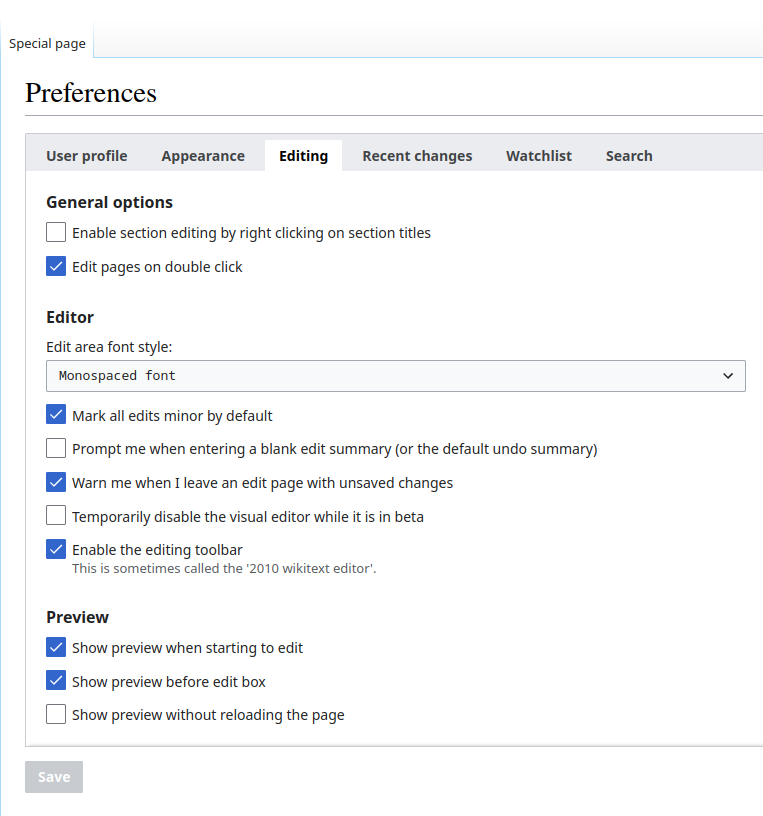Check Temporarily disable the visual editor option
Image resolution: width=763 pixels, height=816 pixels.
click(56, 516)
